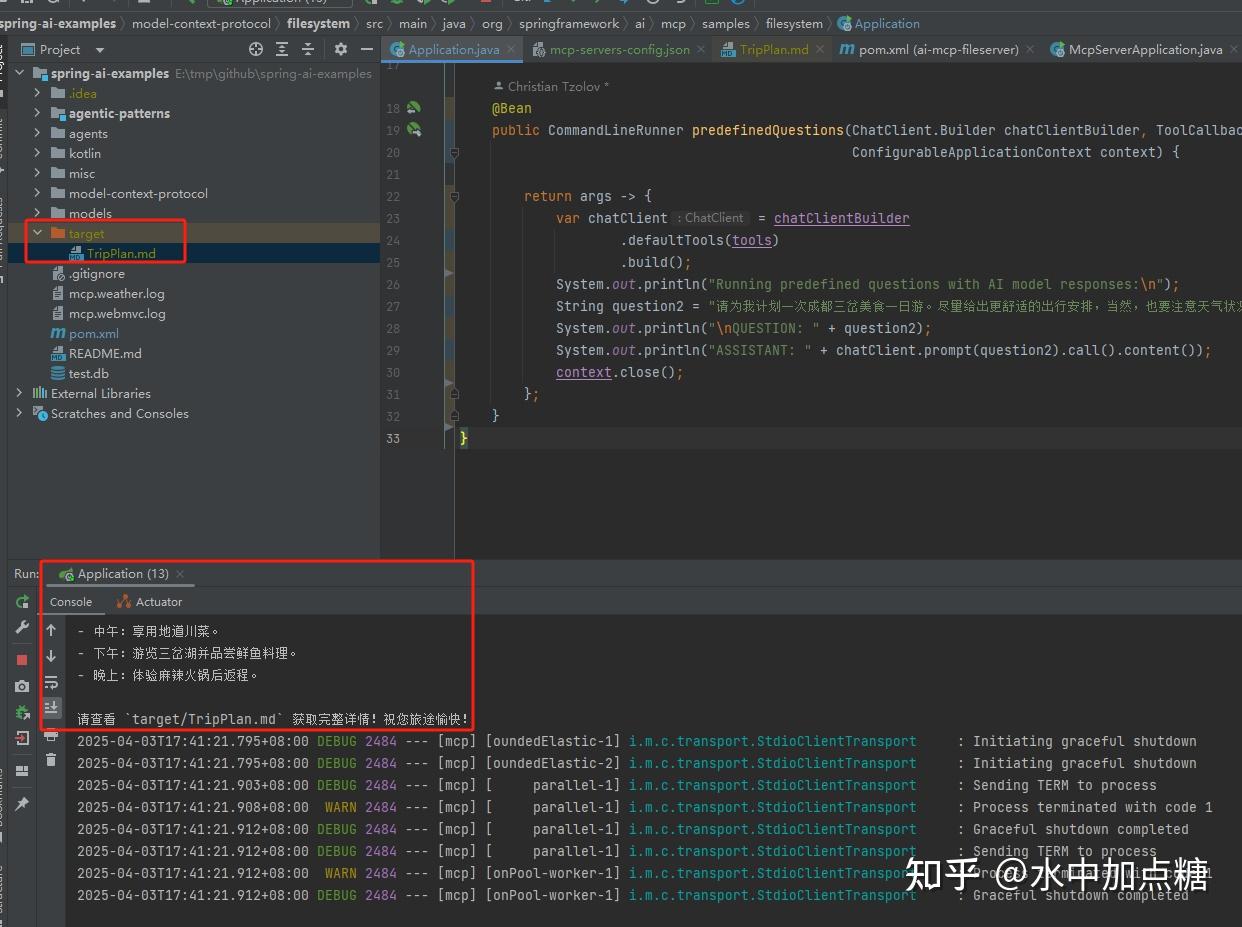Toggle the code fold marker beside return args
Viewport: 1242px width, 927px height.
[x=454, y=197]
